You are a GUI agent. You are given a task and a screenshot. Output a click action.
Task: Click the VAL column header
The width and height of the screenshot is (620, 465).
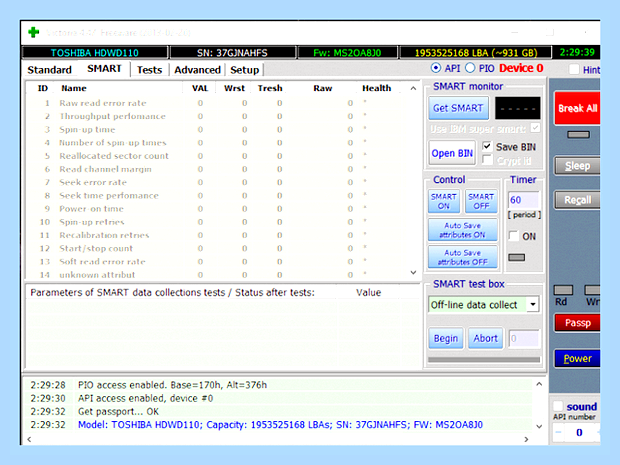point(200,88)
